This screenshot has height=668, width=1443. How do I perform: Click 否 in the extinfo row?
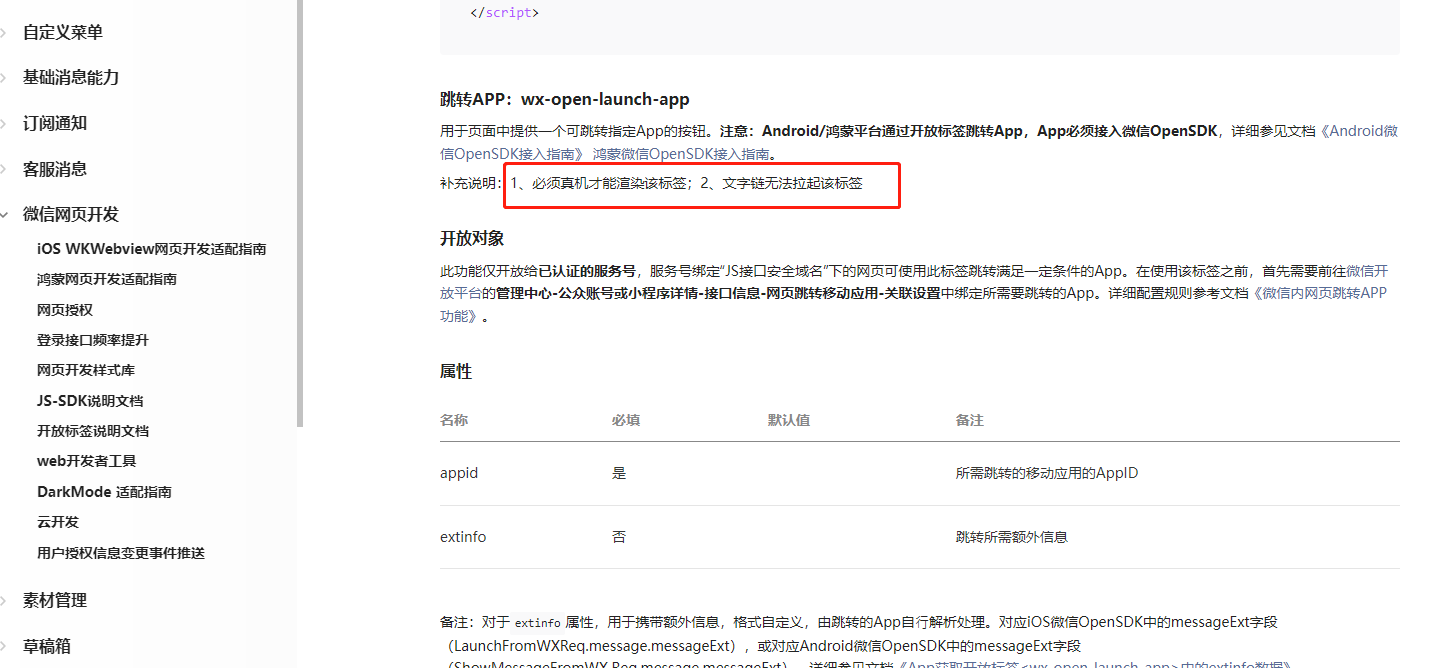tap(619, 537)
